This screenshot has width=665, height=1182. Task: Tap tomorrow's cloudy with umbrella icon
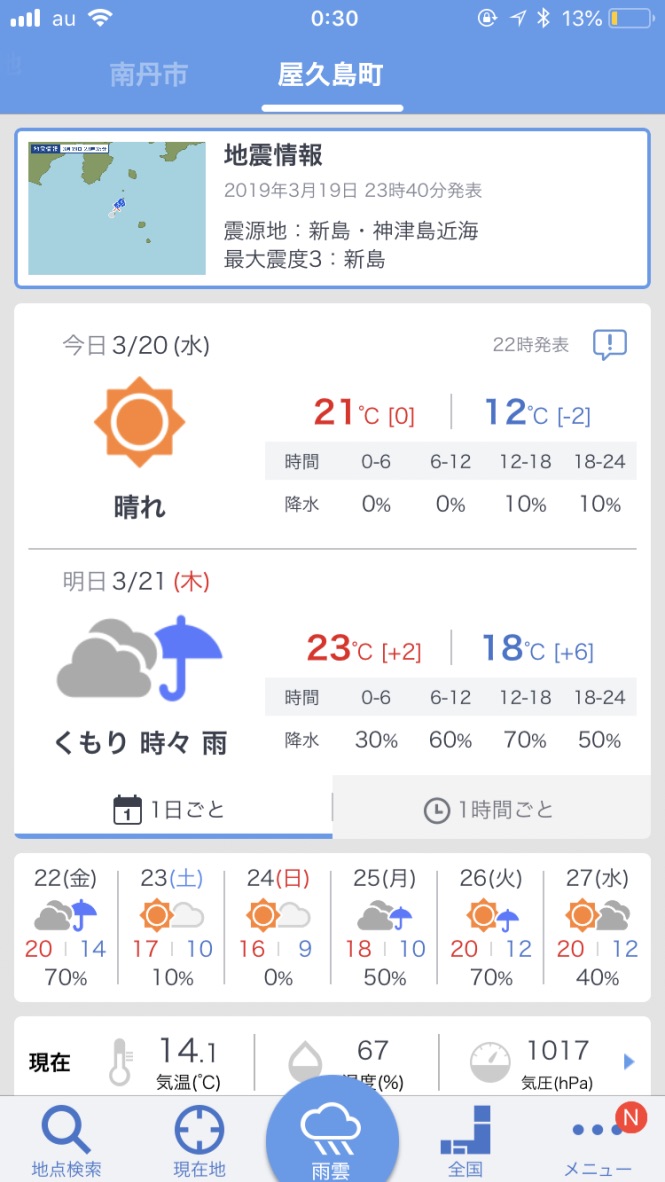point(139,656)
